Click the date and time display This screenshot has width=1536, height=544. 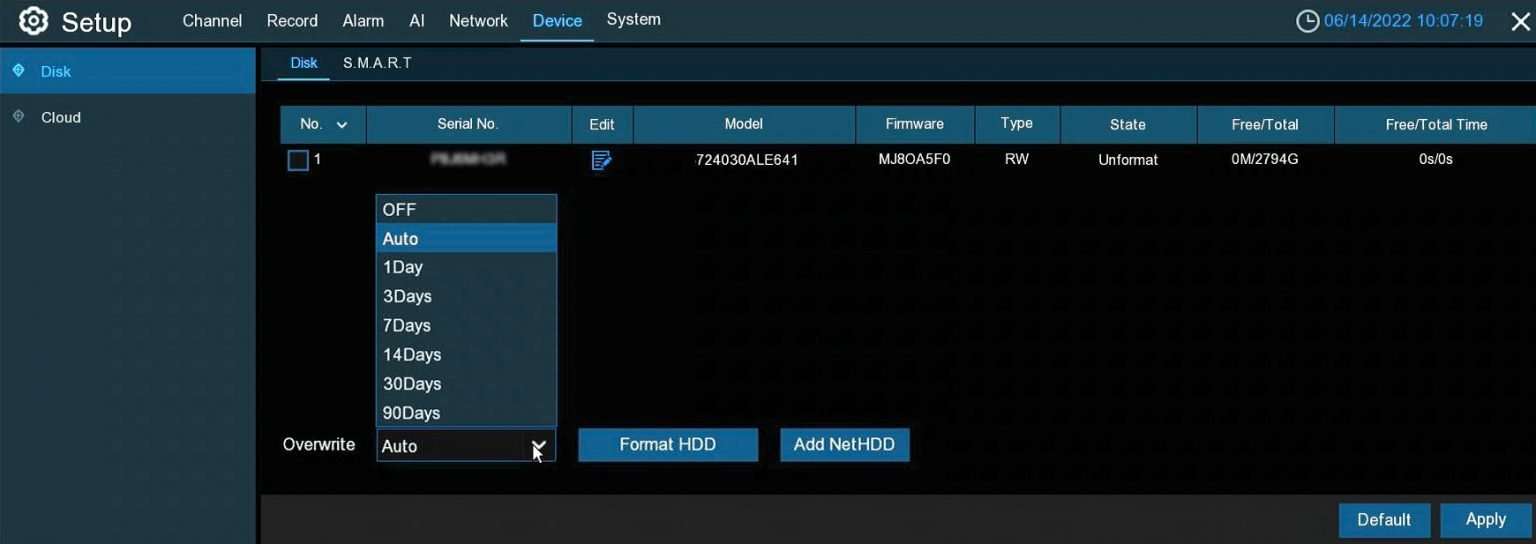[1403, 21]
